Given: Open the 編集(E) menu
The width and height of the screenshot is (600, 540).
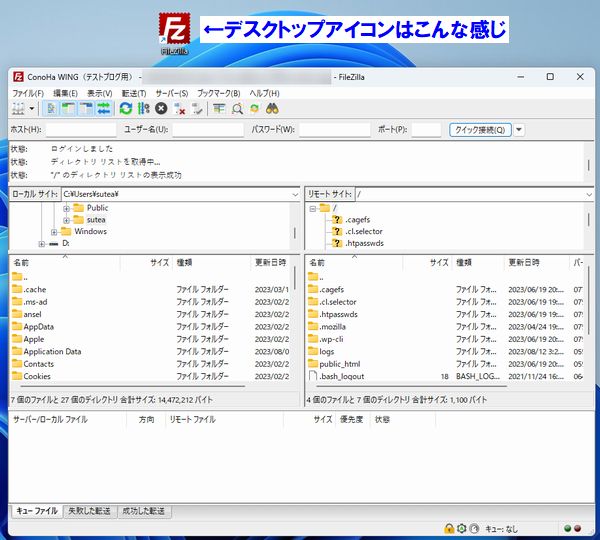Looking at the screenshot, I should 65,93.
